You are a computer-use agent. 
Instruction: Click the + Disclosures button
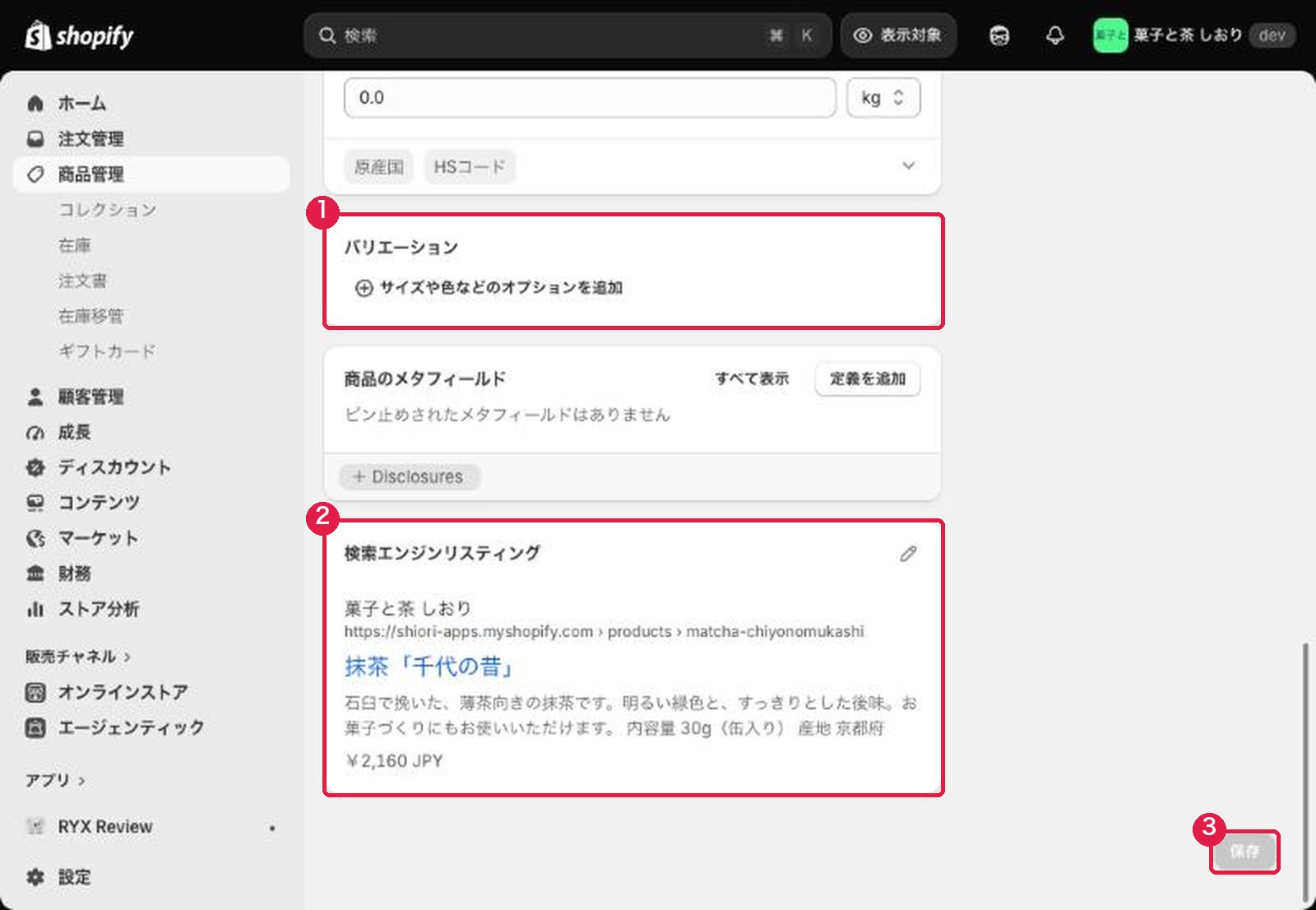(409, 476)
